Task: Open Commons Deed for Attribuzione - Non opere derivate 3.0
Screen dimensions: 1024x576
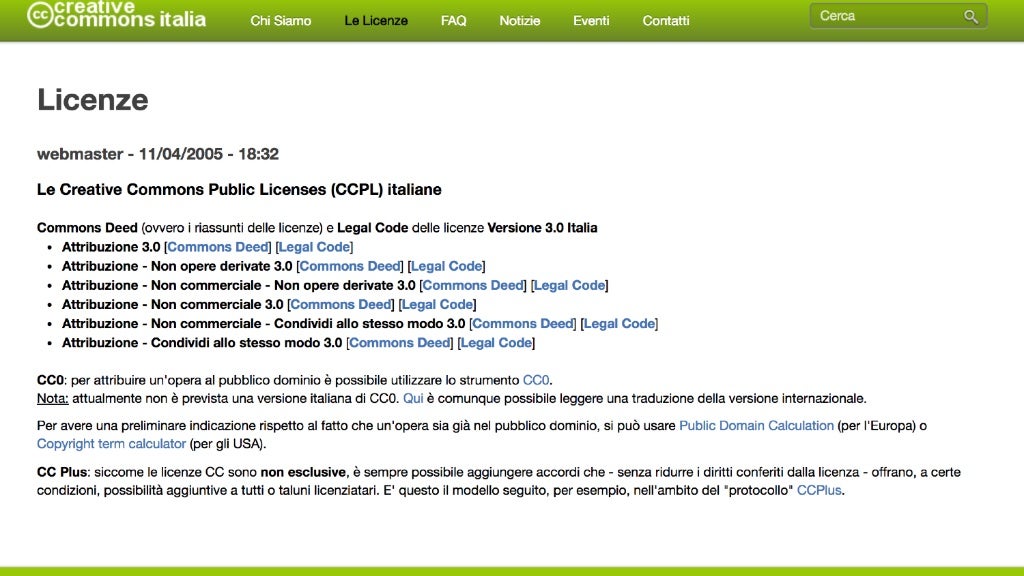Action: click(349, 266)
